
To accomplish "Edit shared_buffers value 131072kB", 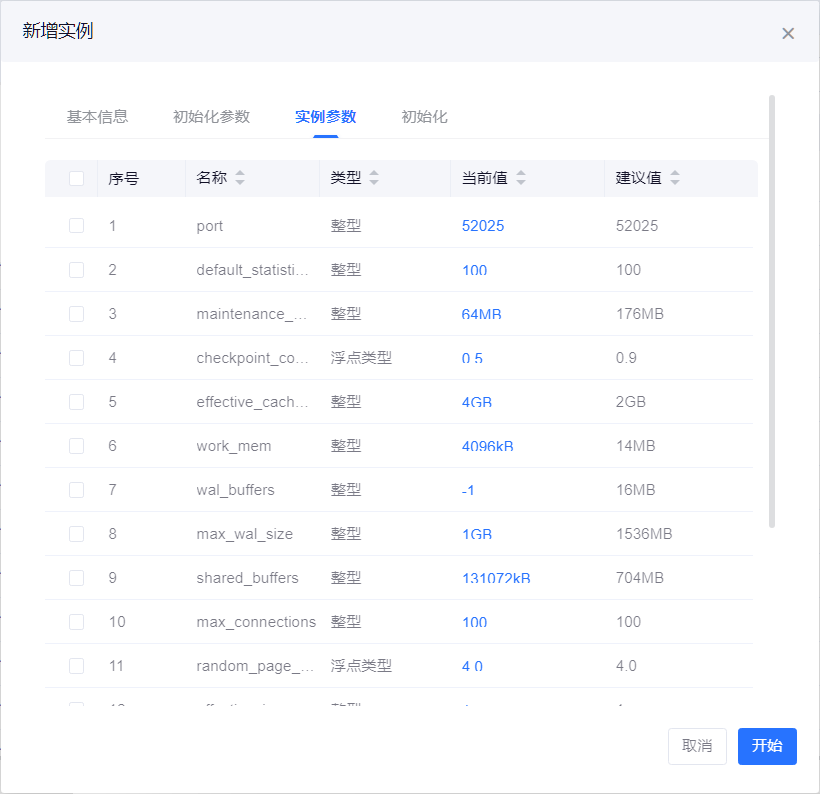I will click(x=496, y=578).
